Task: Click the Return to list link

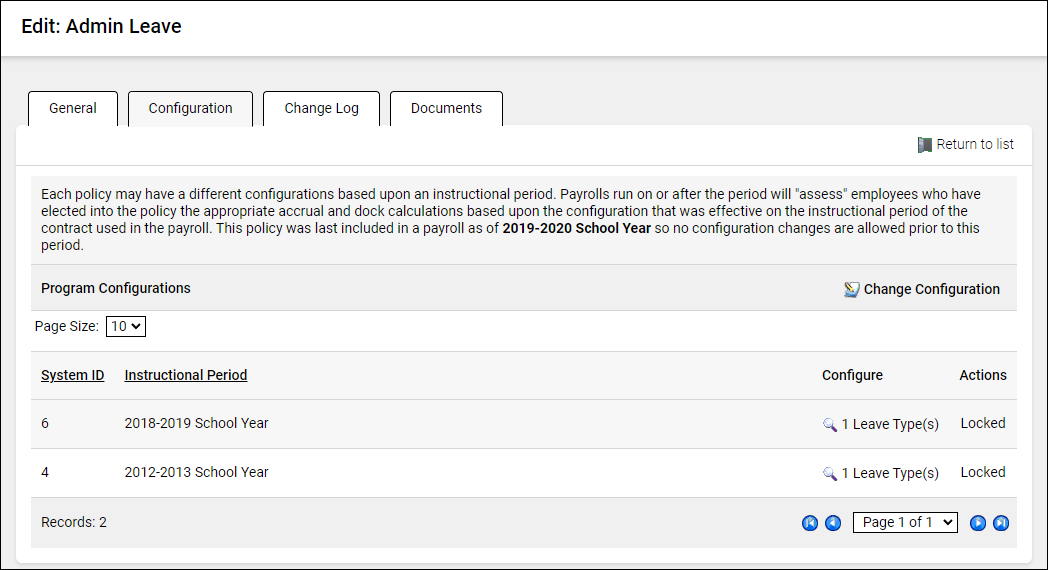Action: click(975, 145)
